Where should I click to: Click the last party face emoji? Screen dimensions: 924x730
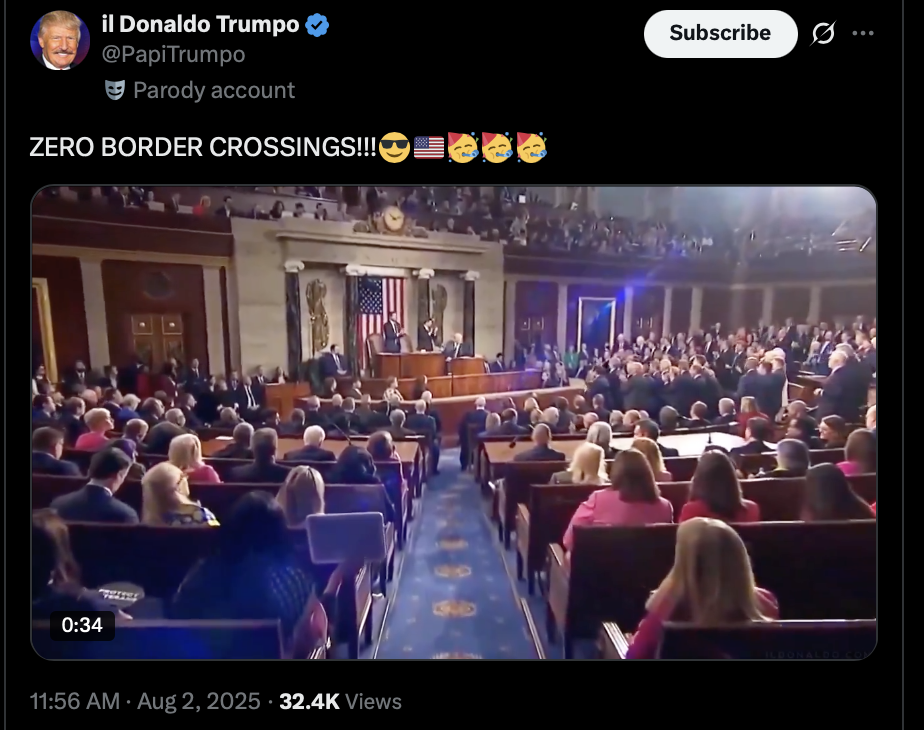pyautogui.click(x=532, y=147)
